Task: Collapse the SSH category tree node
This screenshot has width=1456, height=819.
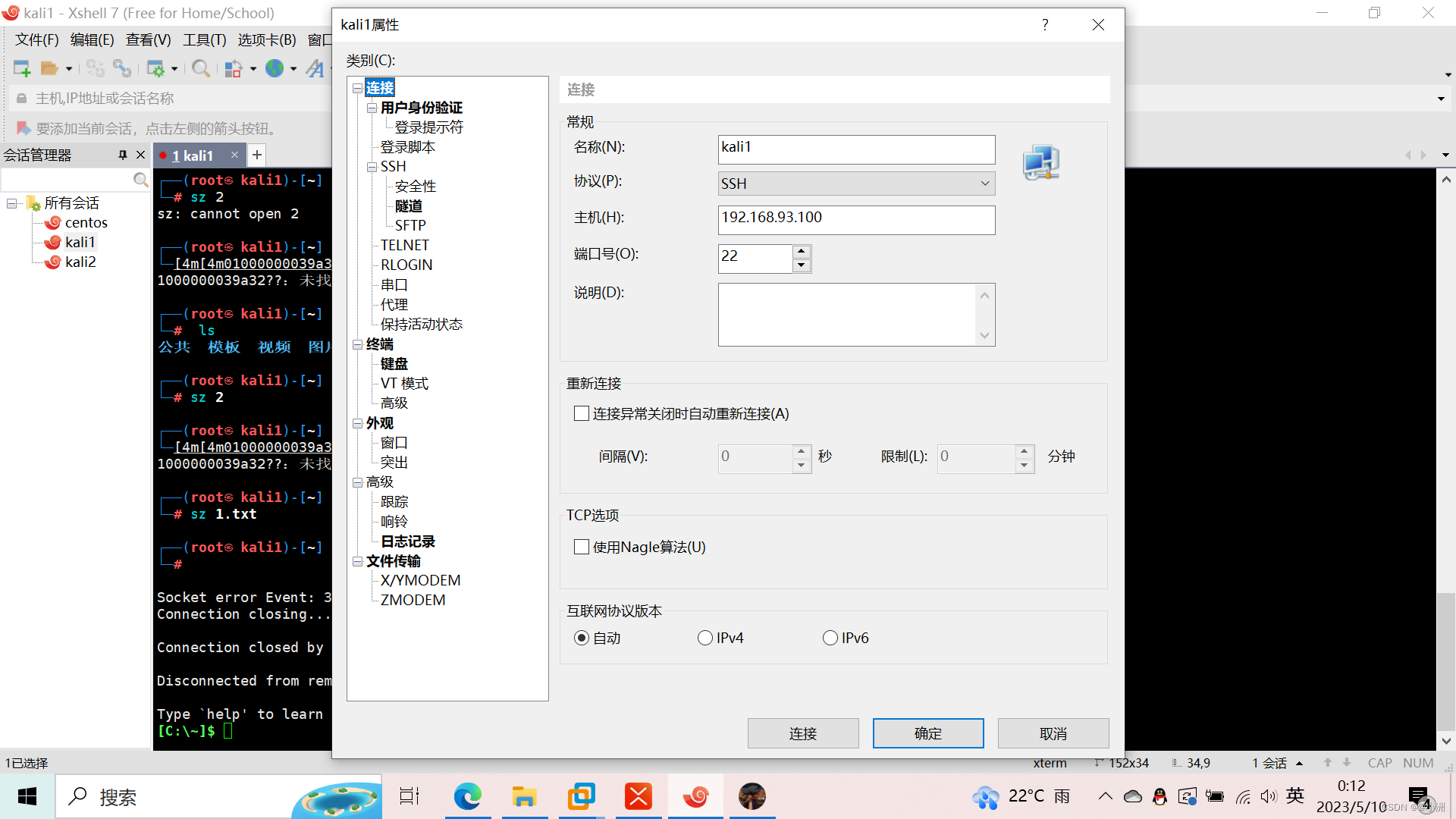Action: (x=372, y=166)
